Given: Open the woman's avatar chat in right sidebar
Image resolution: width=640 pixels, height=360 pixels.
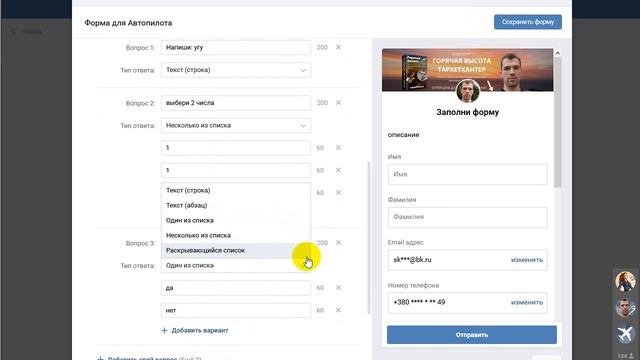Looking at the screenshot, I should [x=625, y=281].
